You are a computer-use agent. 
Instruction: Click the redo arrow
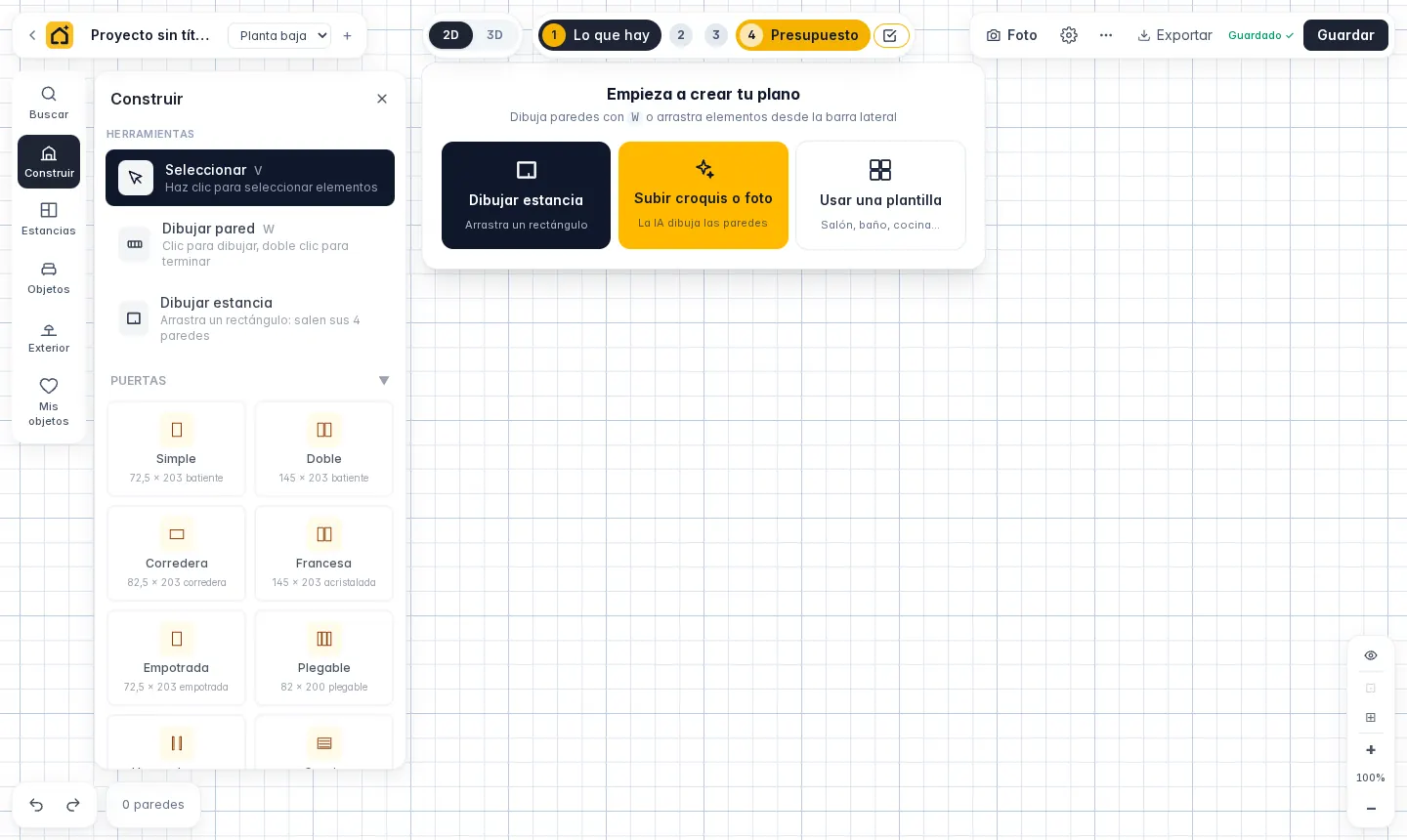point(73,805)
